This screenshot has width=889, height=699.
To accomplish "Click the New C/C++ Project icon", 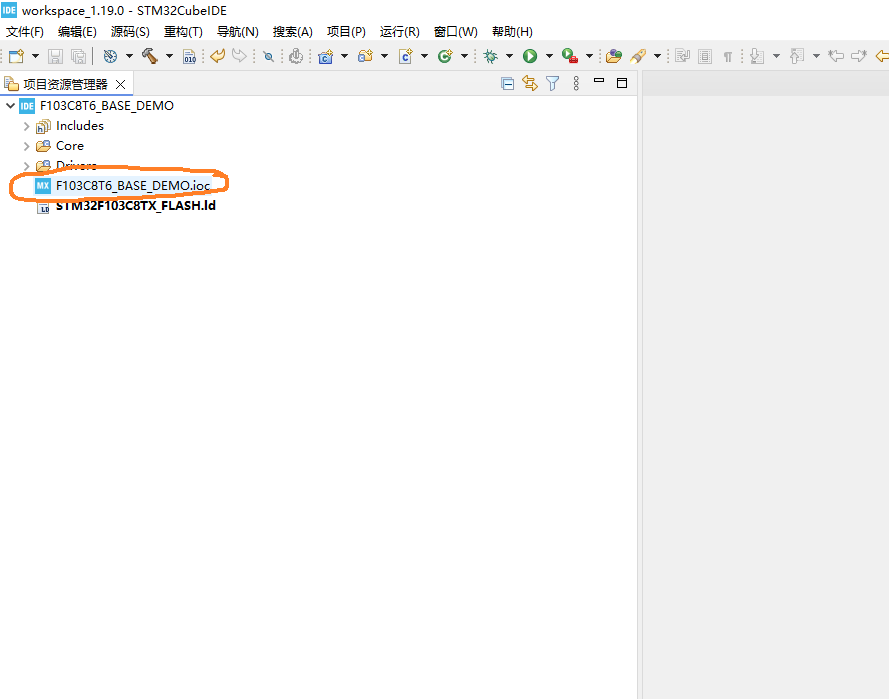I will click(325, 56).
